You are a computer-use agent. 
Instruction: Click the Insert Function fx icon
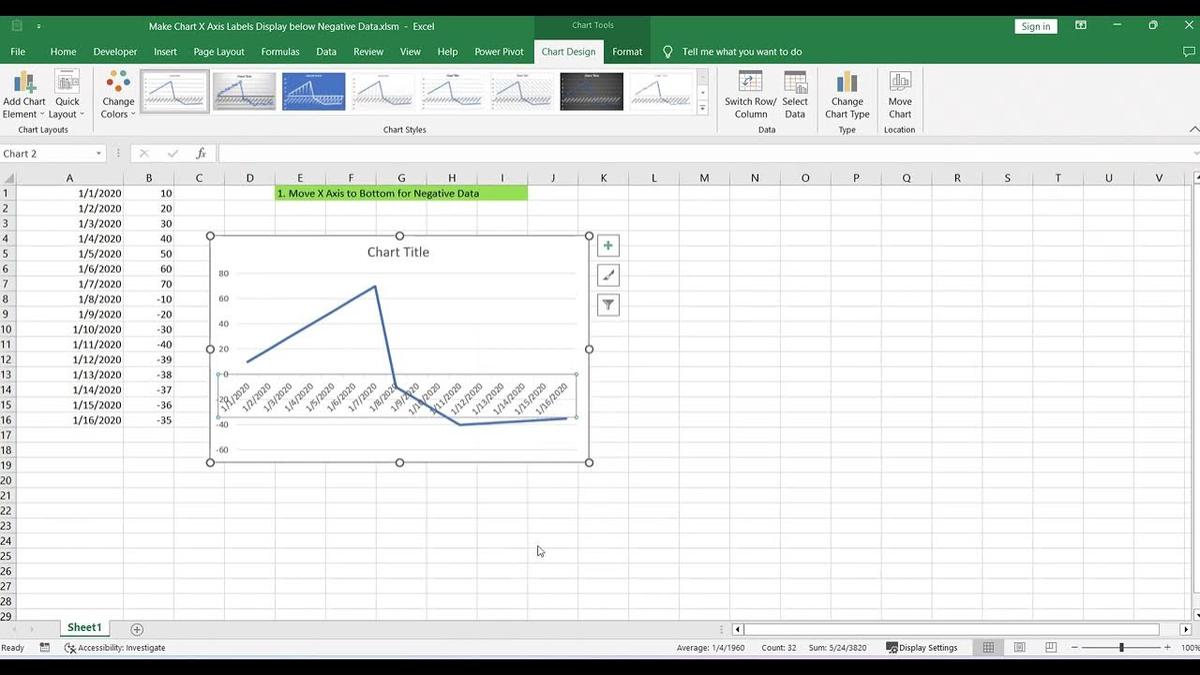pos(200,153)
